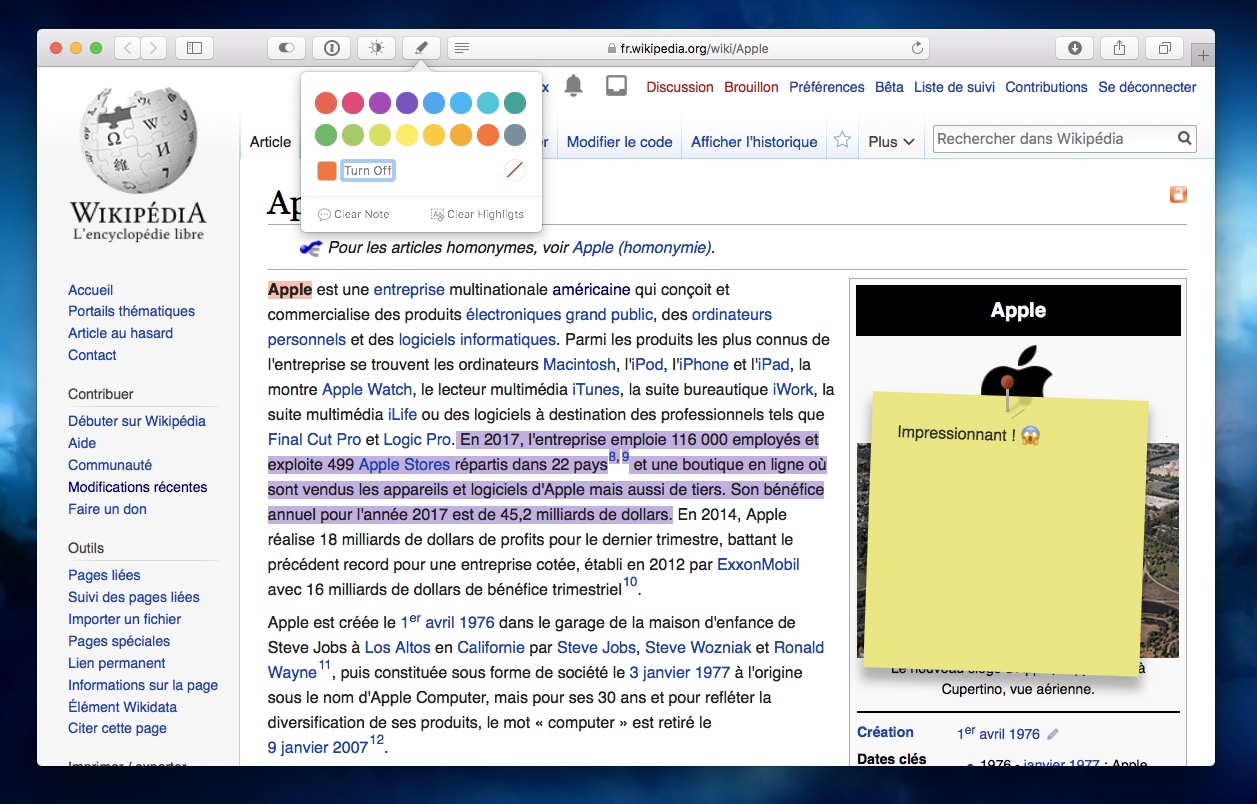Click the Wikipédia globe logo

tap(138, 164)
